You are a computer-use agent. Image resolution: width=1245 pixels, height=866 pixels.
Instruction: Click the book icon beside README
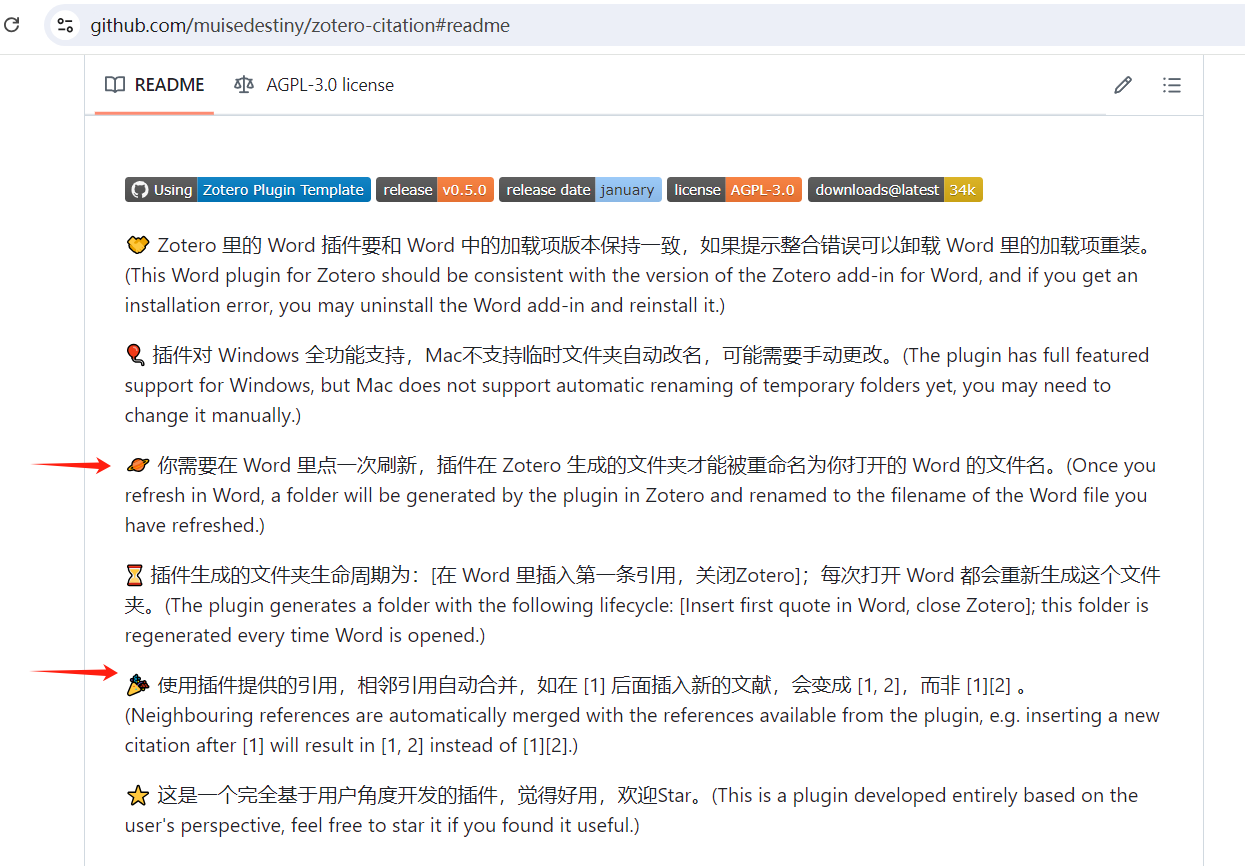tap(115, 85)
